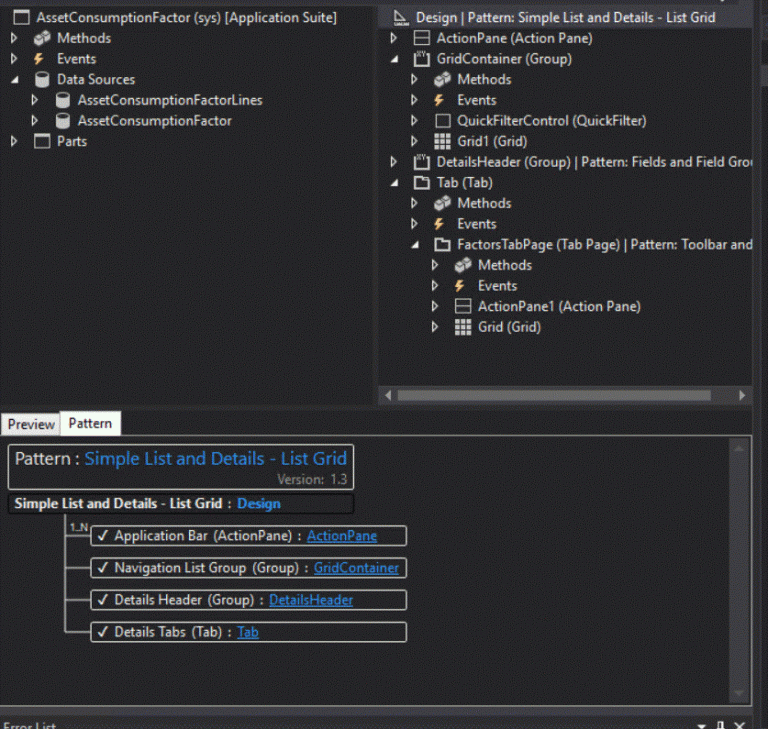The height and width of the screenshot is (729, 768).
Task: Click the FactorsTabPage folder icon
Action: coord(443,245)
